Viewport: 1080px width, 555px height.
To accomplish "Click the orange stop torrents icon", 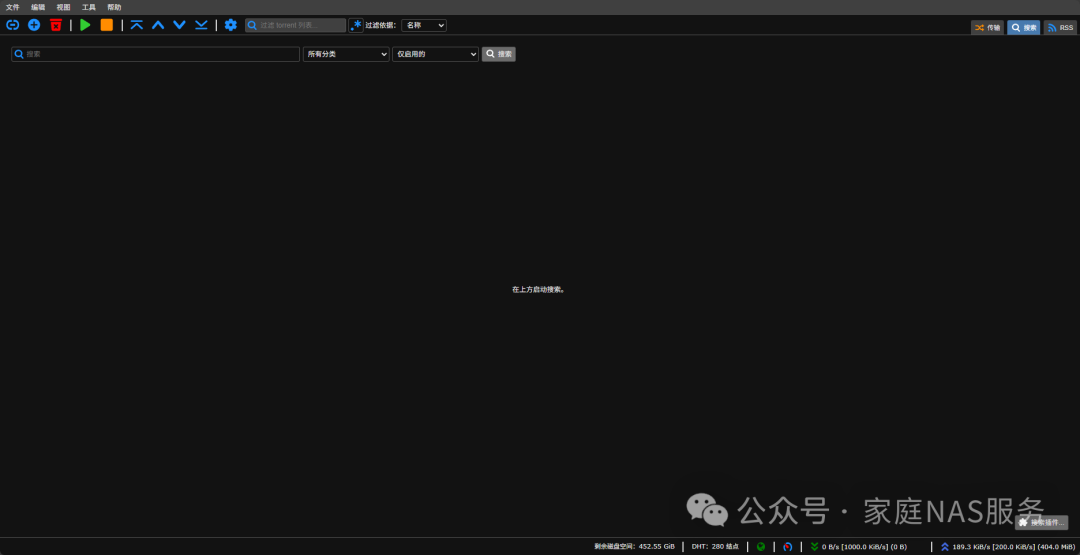I will [107, 25].
